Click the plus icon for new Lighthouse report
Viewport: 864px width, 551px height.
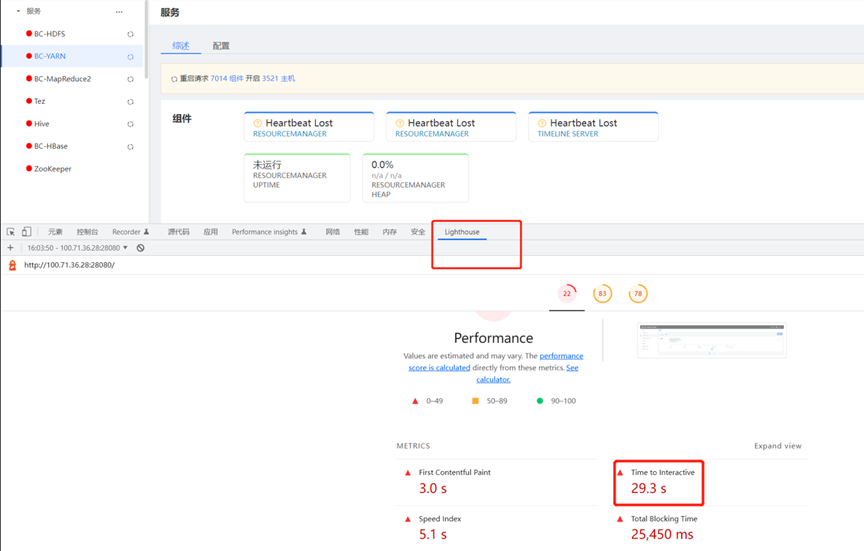(10, 248)
